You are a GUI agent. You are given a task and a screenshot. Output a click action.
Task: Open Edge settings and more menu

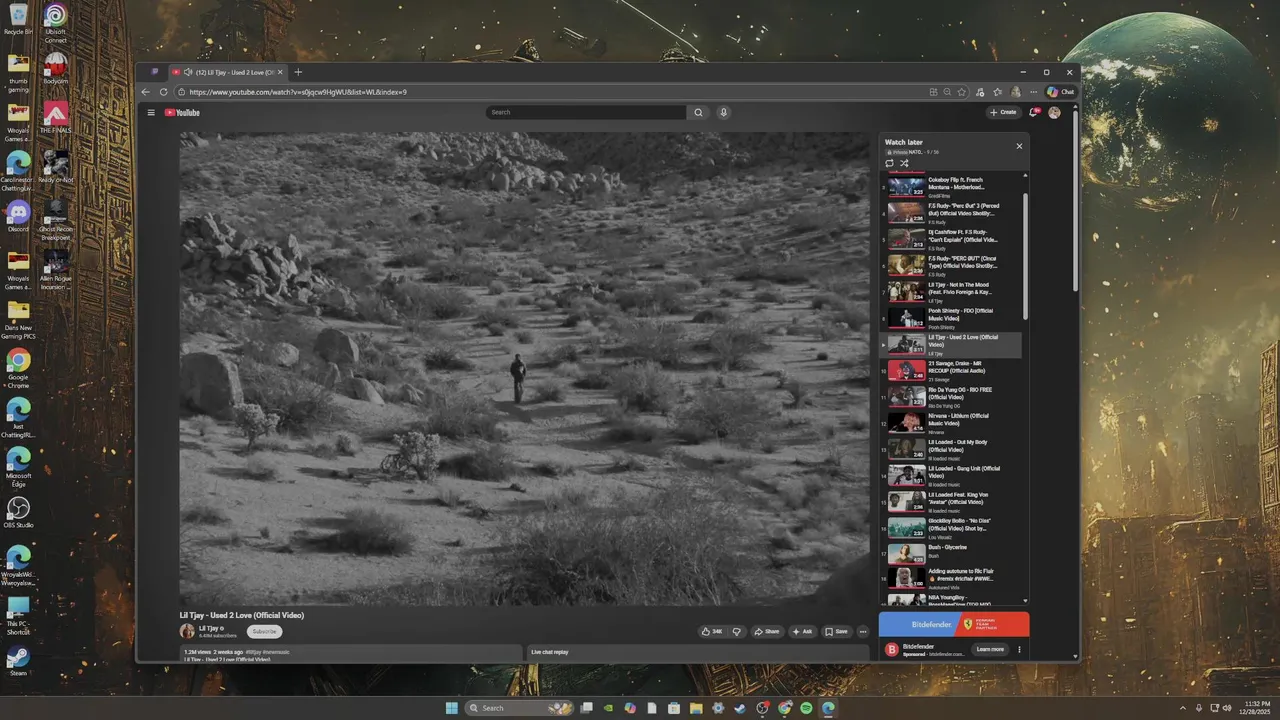click(1033, 91)
